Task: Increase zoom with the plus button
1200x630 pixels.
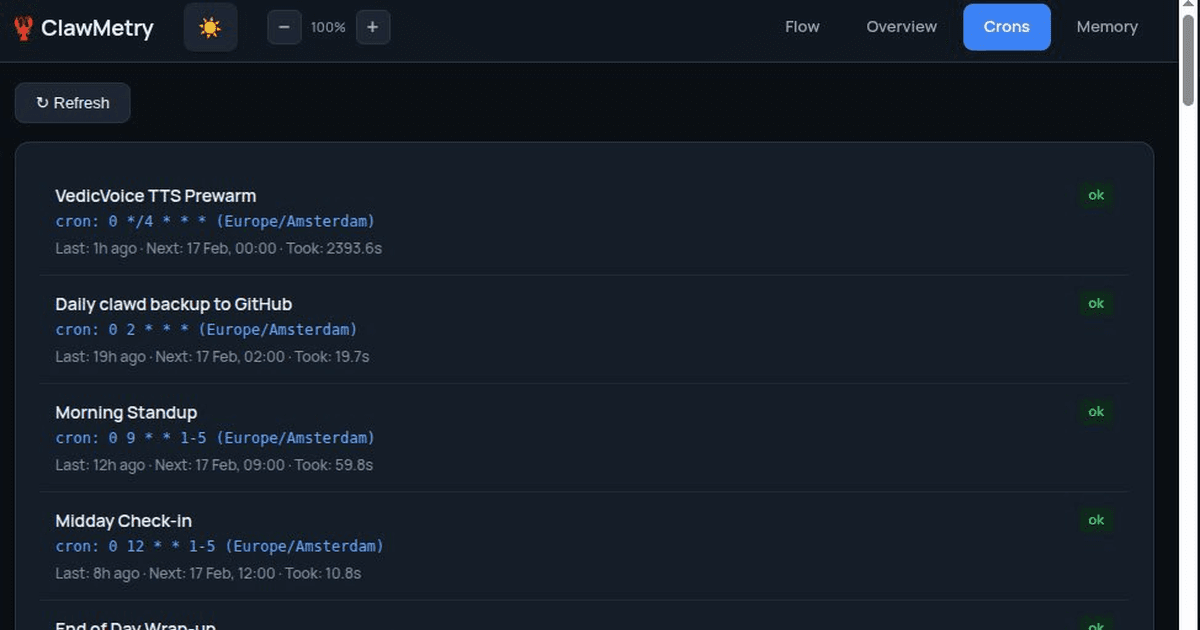Action: click(373, 27)
